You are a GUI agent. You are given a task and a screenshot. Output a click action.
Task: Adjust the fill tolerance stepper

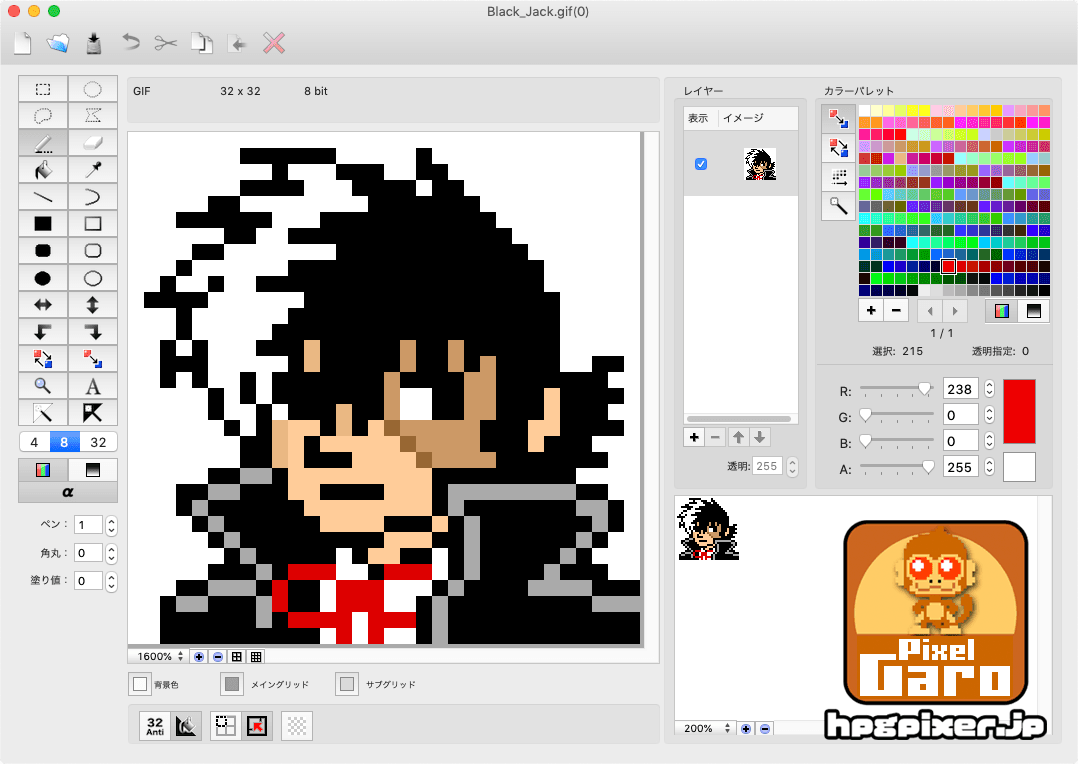click(111, 581)
